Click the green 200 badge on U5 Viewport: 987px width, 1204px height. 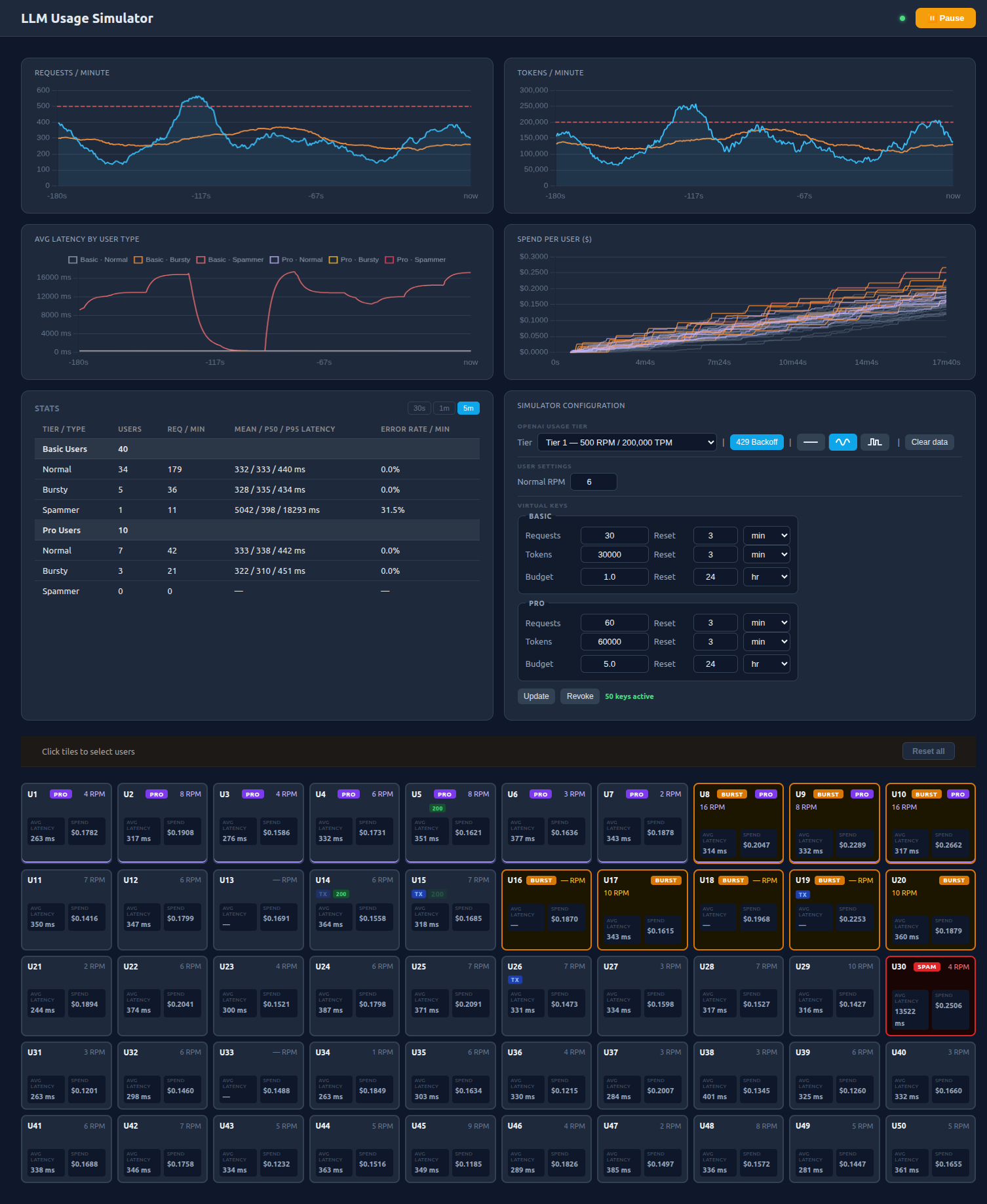437,808
